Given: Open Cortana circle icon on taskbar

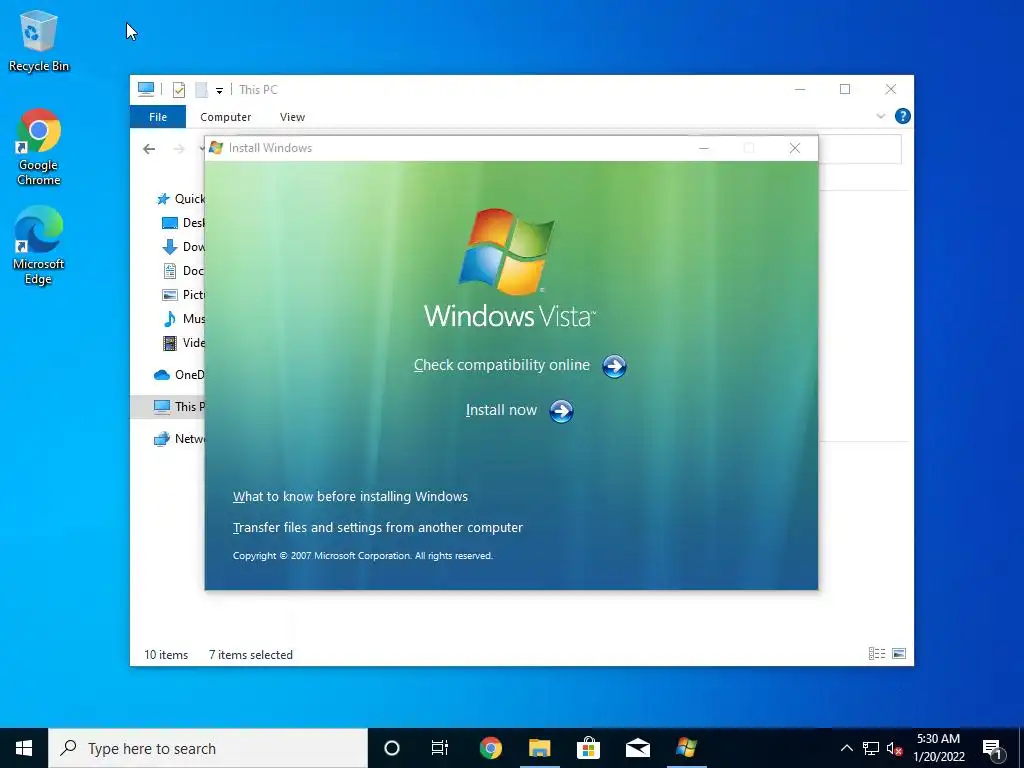Looking at the screenshot, I should click(392, 748).
